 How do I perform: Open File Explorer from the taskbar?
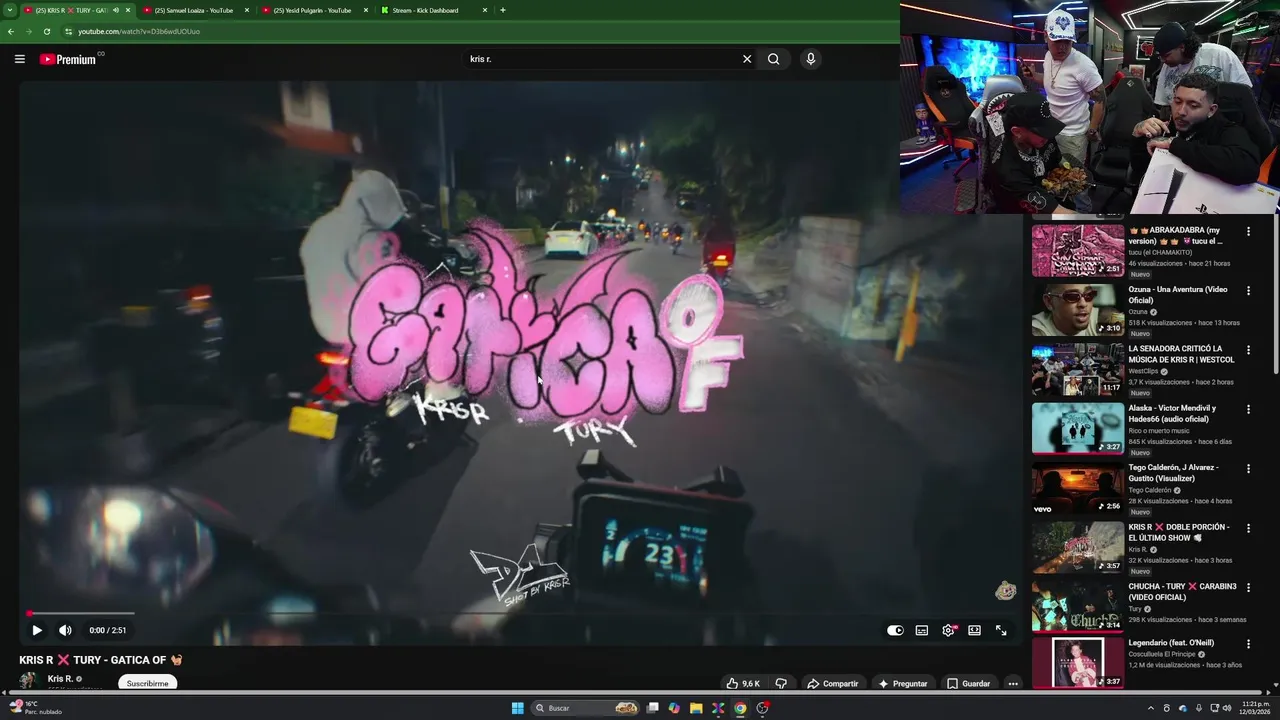coord(696,708)
